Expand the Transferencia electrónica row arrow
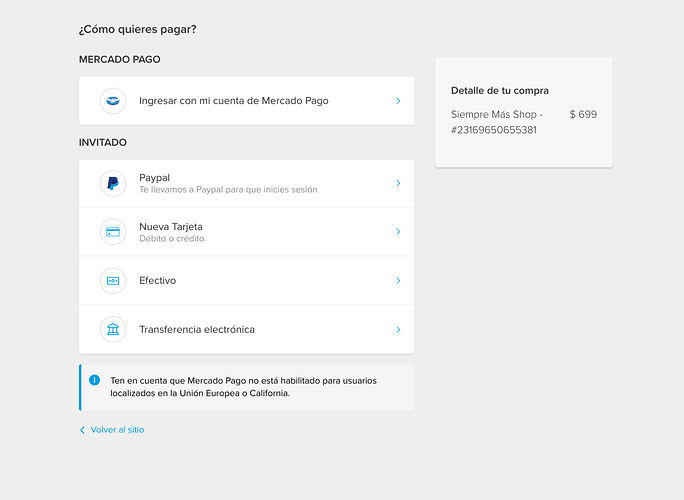This screenshot has width=684, height=500. 398,329
